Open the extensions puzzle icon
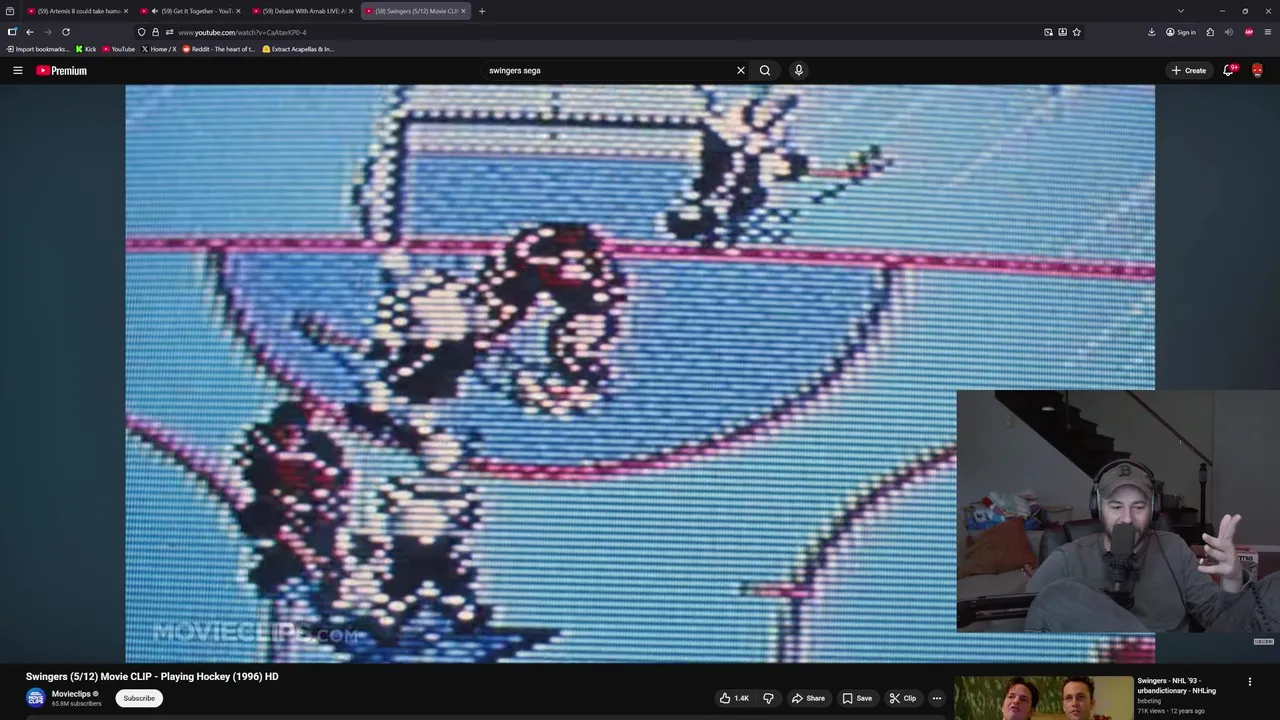 pyautogui.click(x=1210, y=32)
